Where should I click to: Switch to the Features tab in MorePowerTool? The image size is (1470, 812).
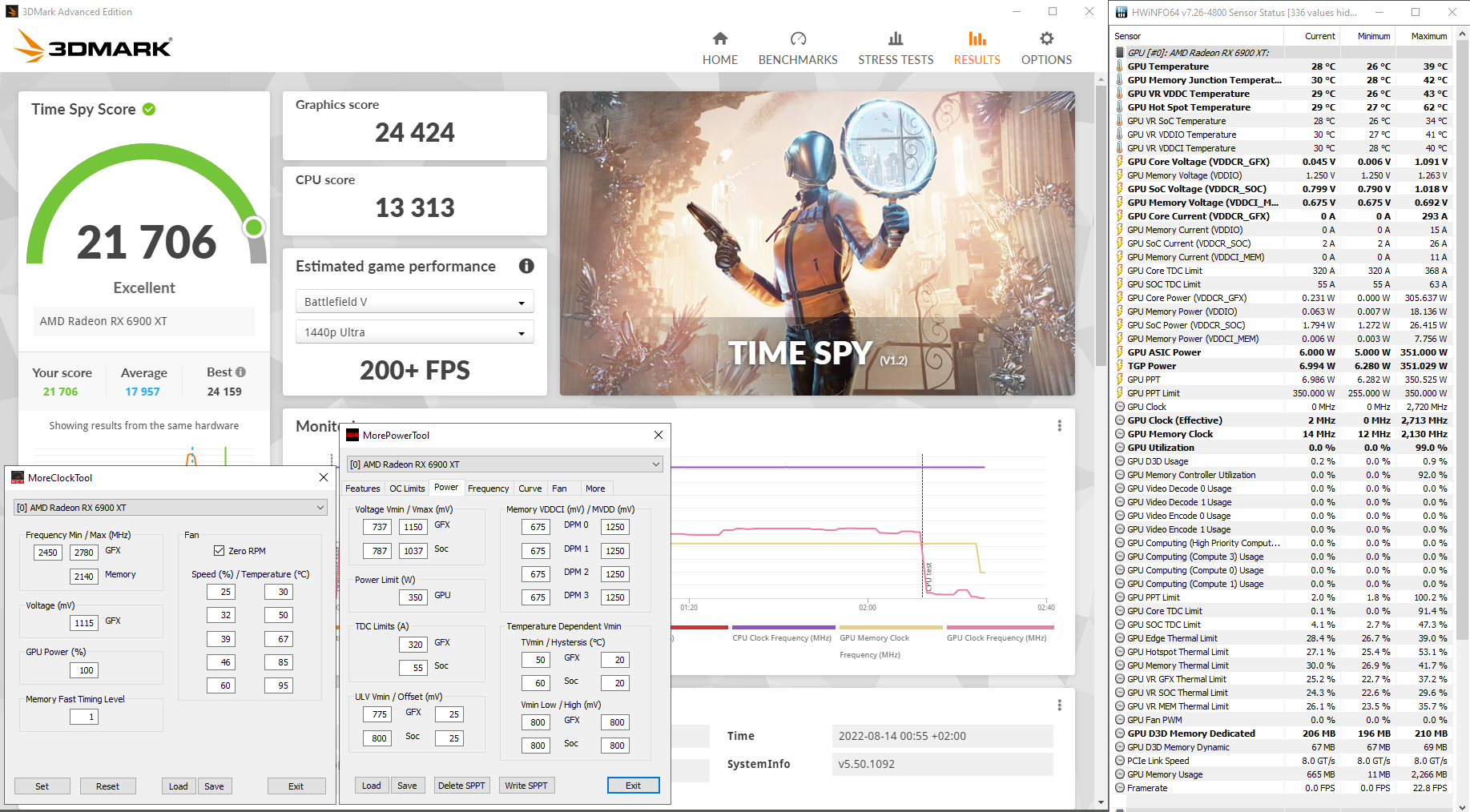363,488
